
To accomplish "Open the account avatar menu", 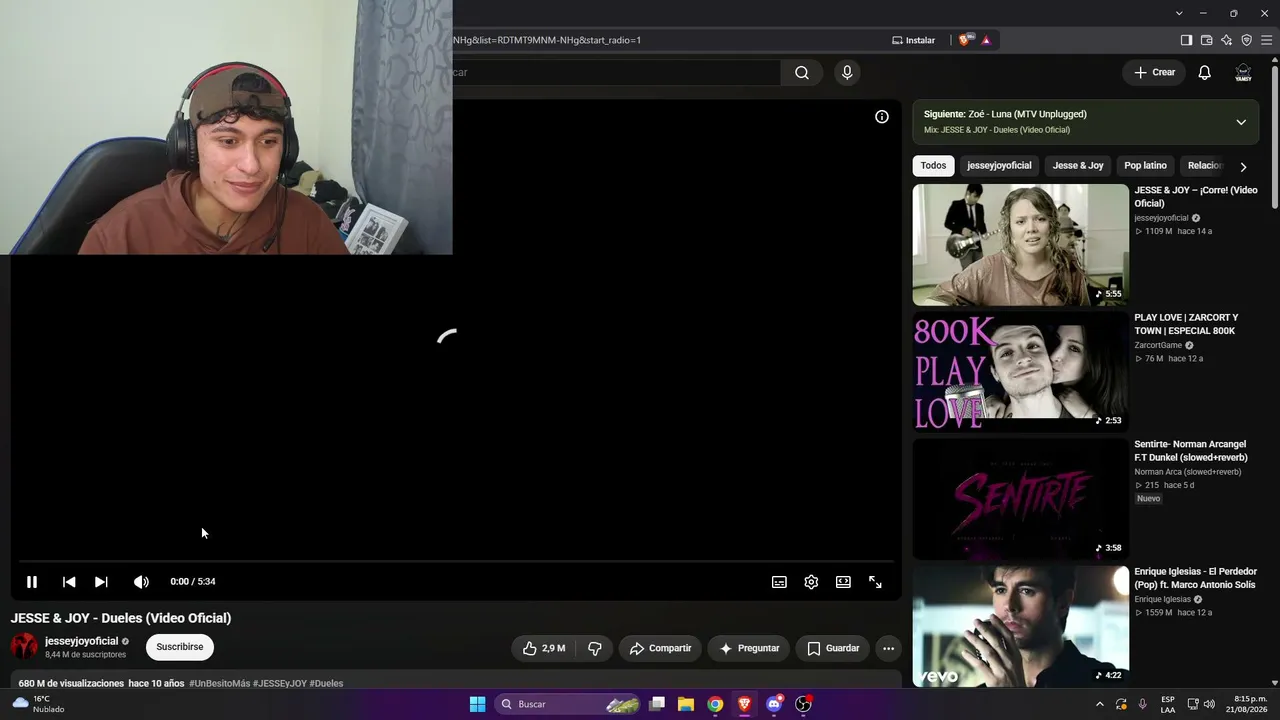I will click(1243, 72).
